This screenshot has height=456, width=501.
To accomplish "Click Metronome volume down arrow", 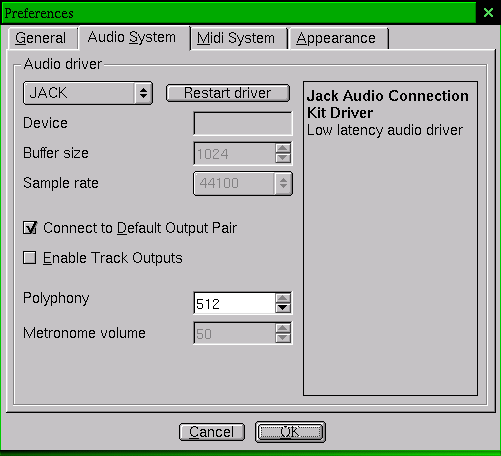I will pyautogui.click(x=283, y=338).
